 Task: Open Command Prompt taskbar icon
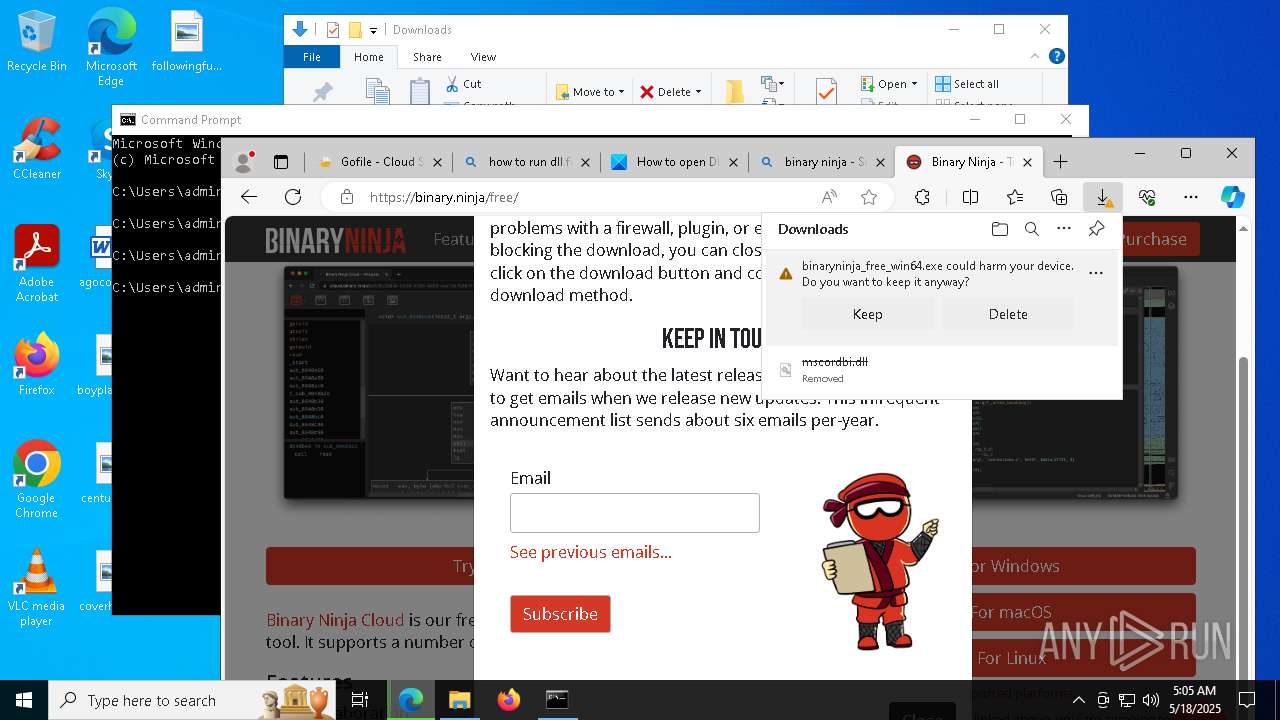[557, 700]
